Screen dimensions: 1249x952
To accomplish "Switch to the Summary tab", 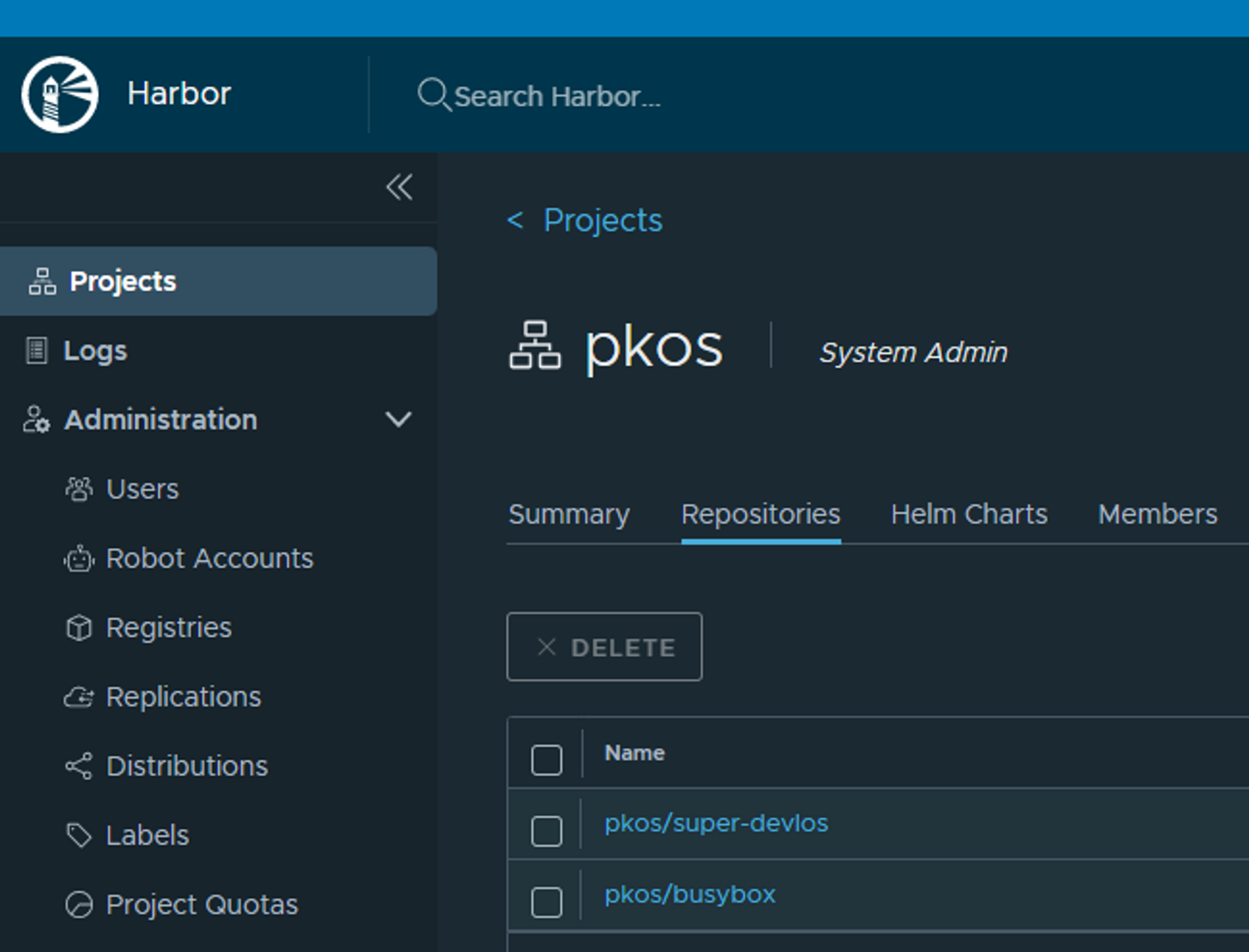I will pos(568,515).
